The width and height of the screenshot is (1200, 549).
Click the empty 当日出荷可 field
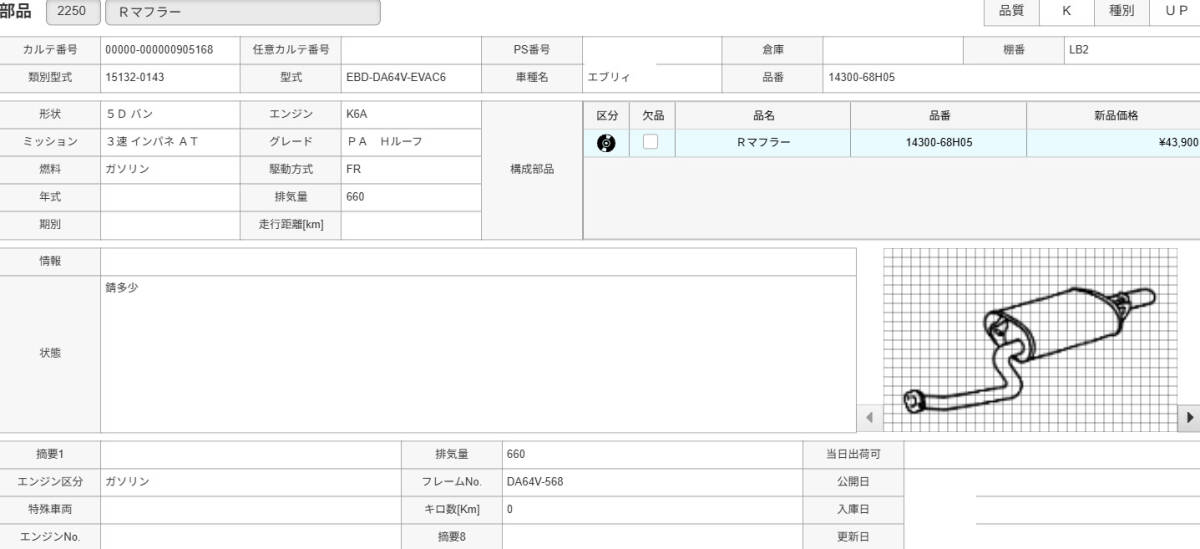pos(1052,454)
